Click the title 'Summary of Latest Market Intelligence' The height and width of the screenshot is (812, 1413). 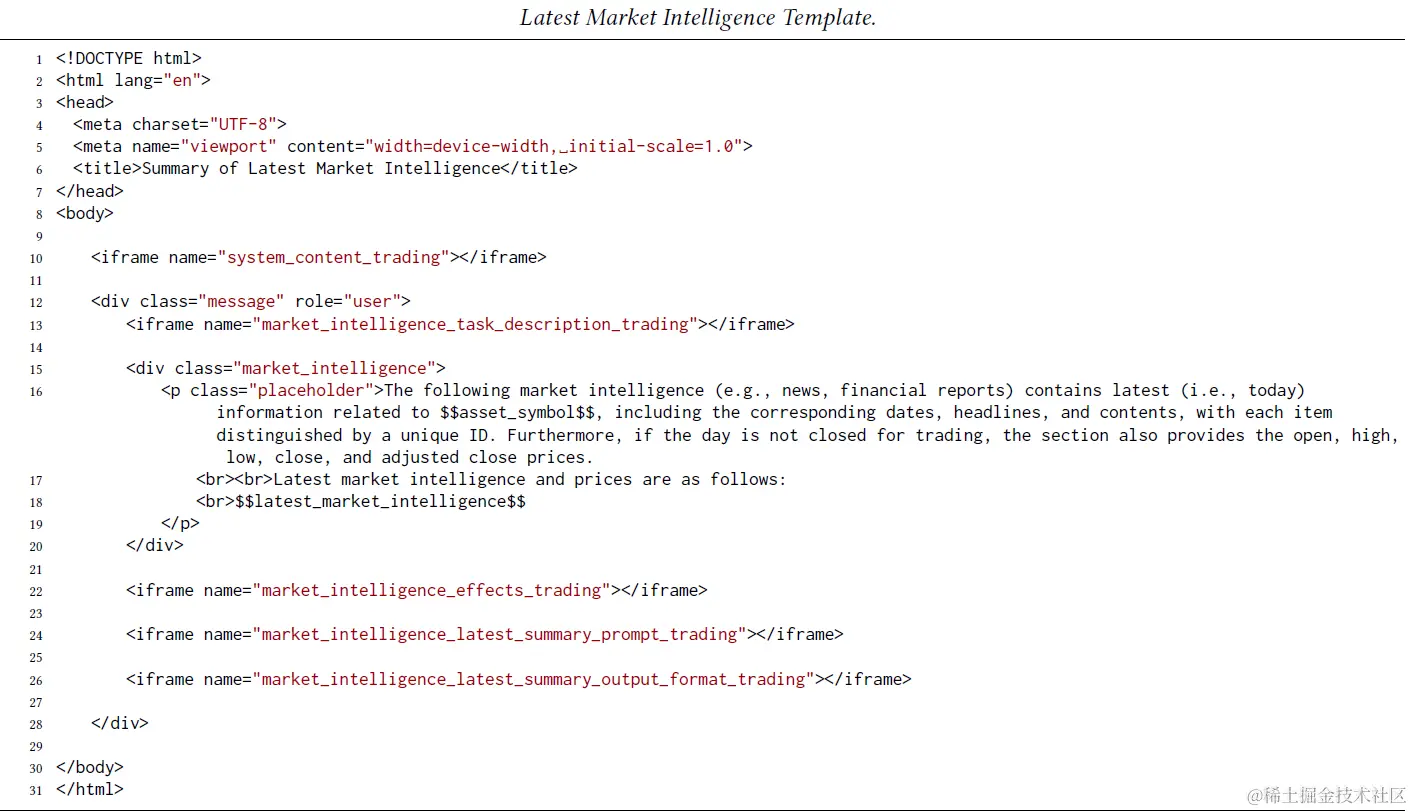[x=320, y=168]
